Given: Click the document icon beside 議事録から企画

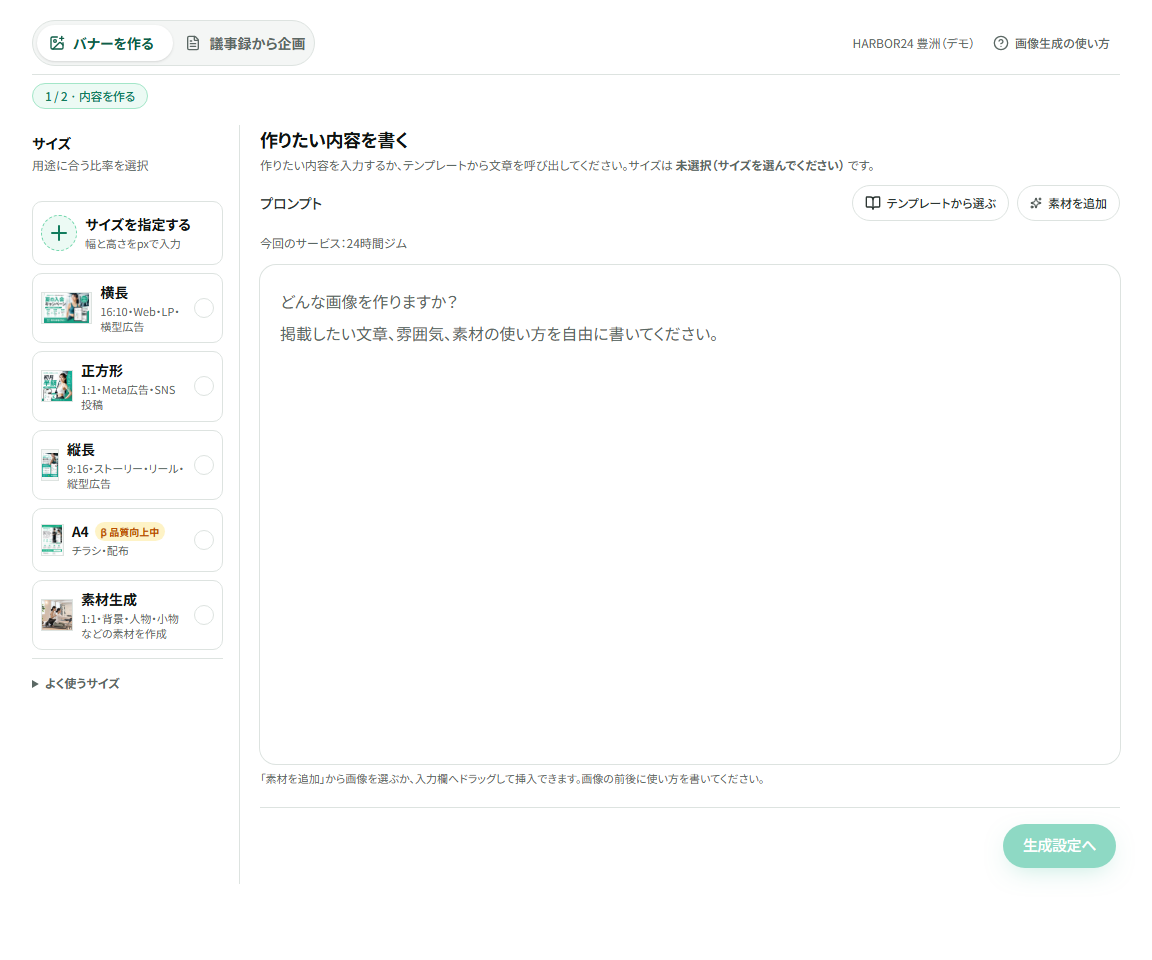Looking at the screenshot, I should pyautogui.click(x=192, y=43).
